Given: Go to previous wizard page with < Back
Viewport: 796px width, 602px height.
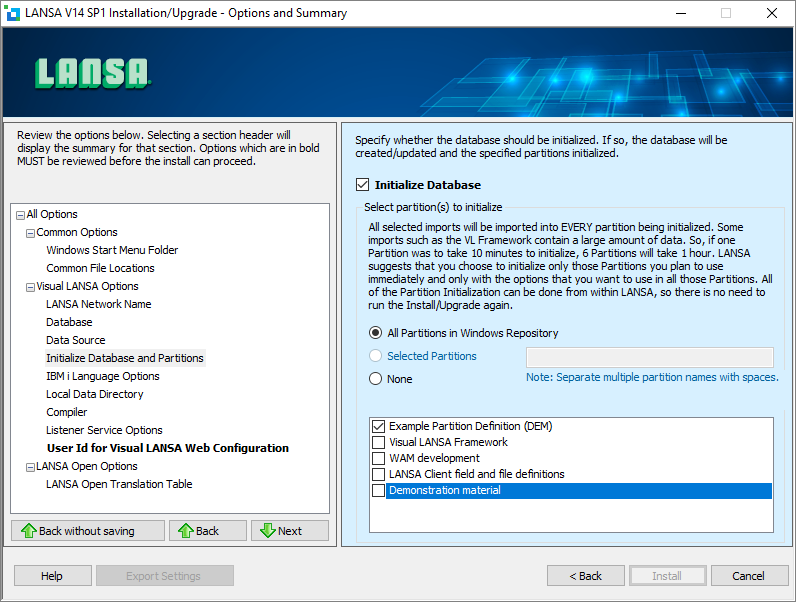Looking at the screenshot, I should point(586,576).
